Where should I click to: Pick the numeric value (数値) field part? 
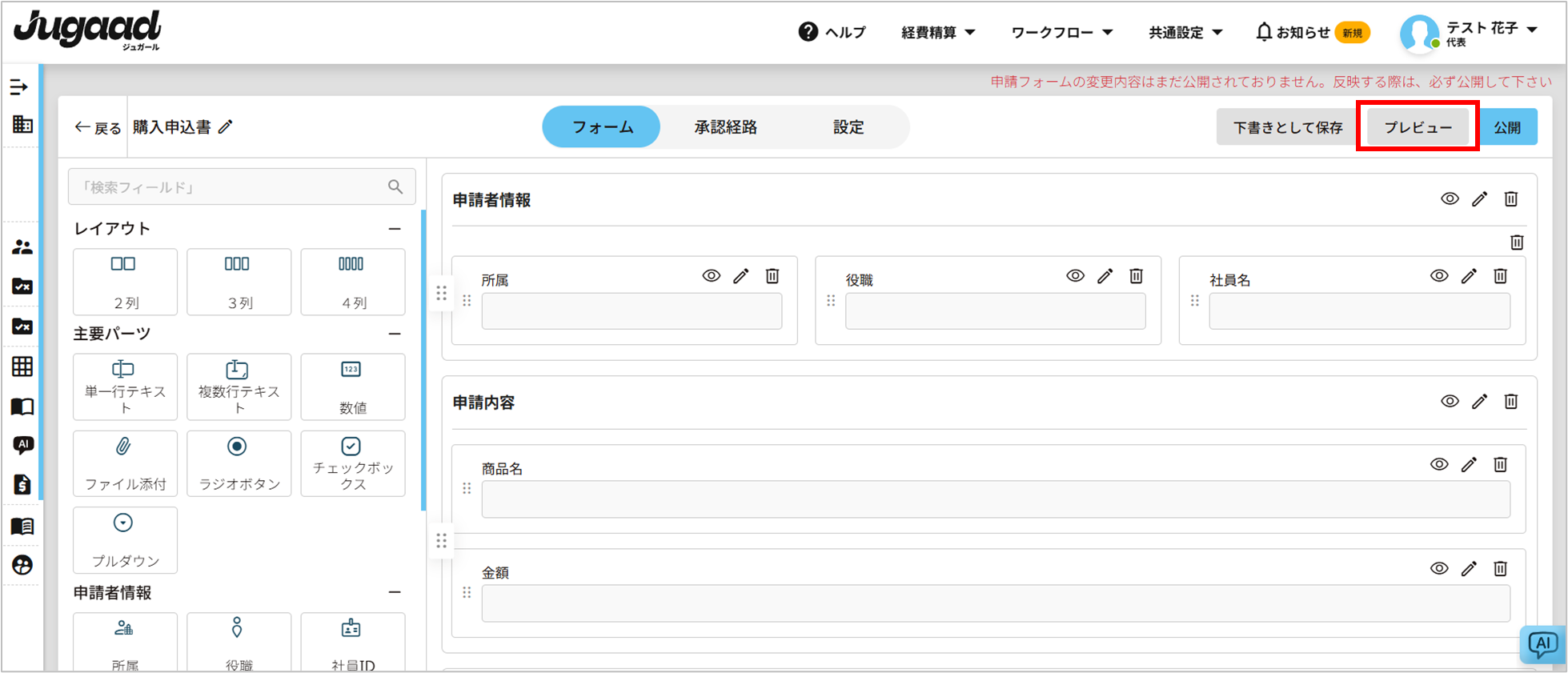352,386
